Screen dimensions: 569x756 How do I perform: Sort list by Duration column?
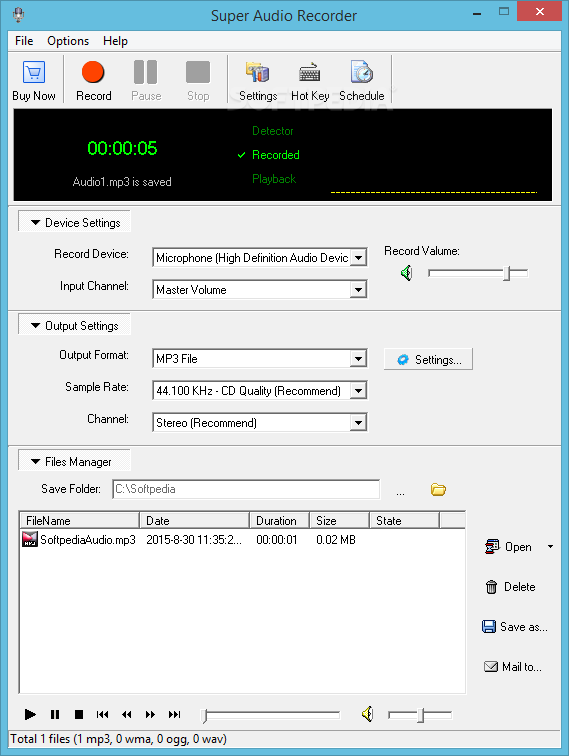(x=280, y=521)
